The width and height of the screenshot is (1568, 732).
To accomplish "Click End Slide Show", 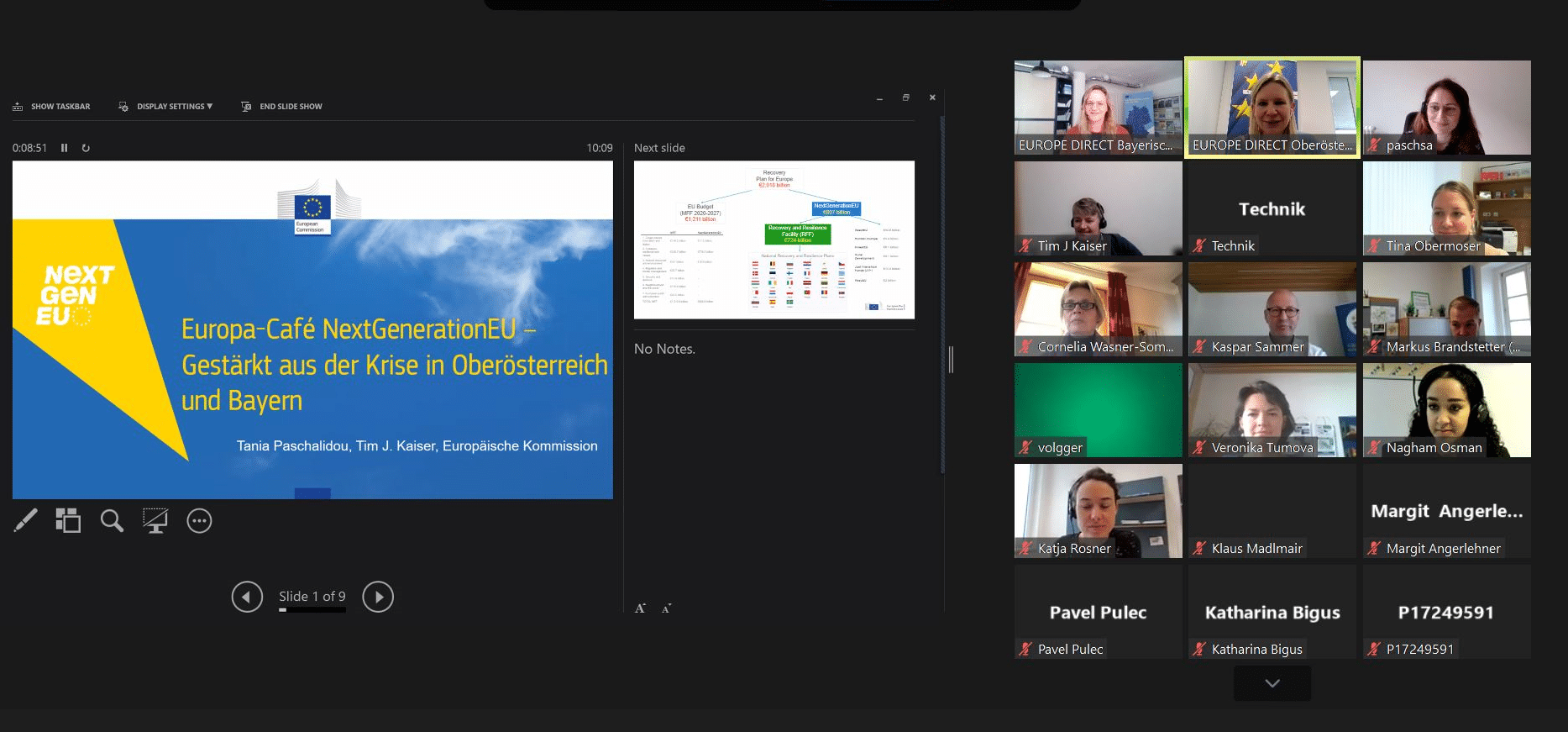I will 281,107.
